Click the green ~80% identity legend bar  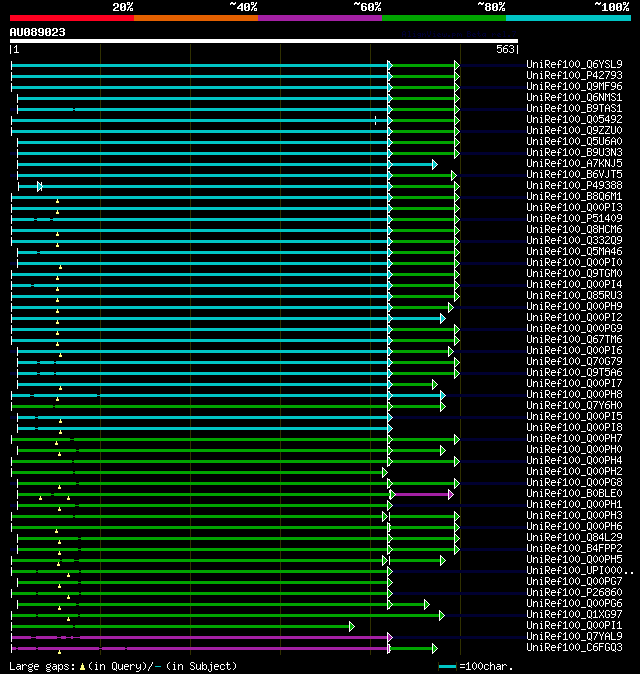click(x=444, y=18)
